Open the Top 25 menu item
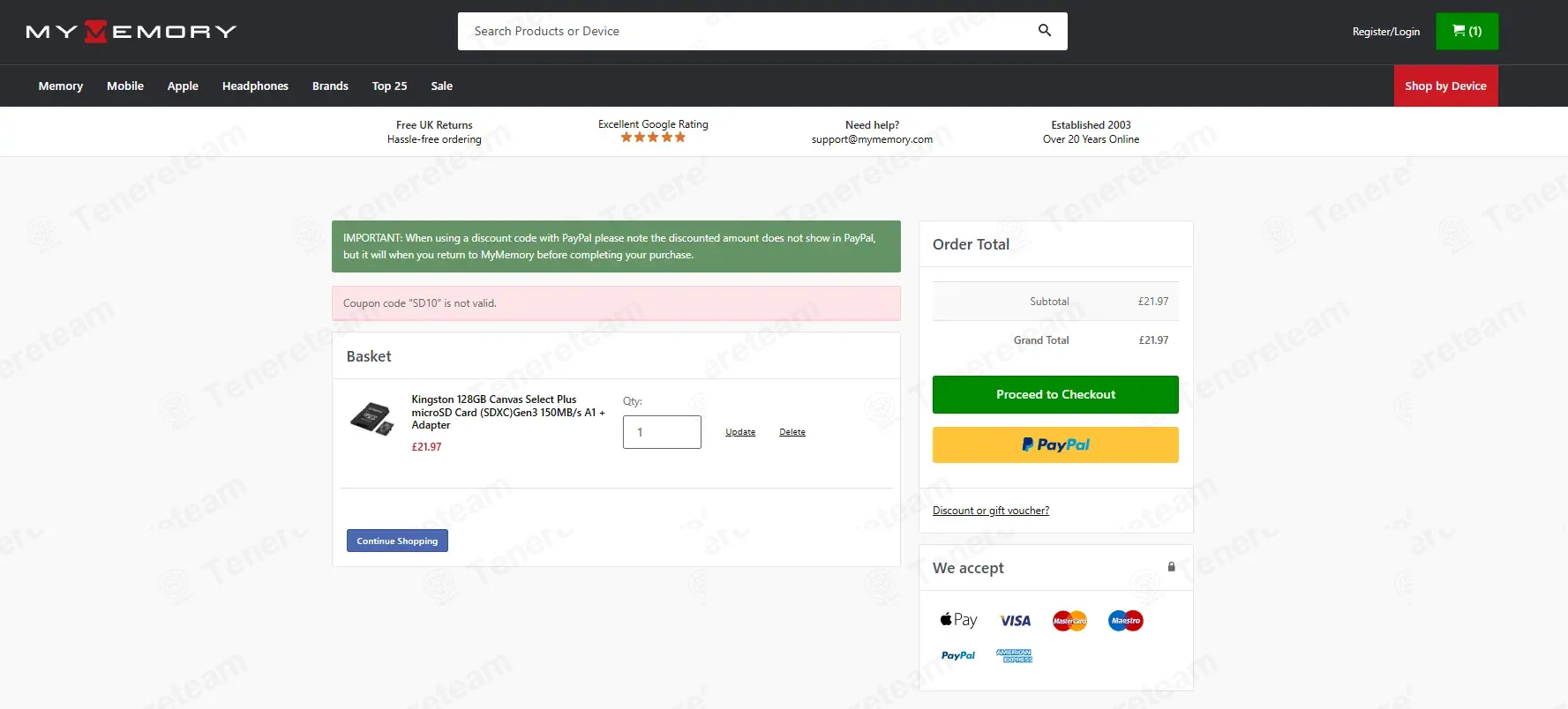This screenshot has height=709, width=1568. (389, 86)
